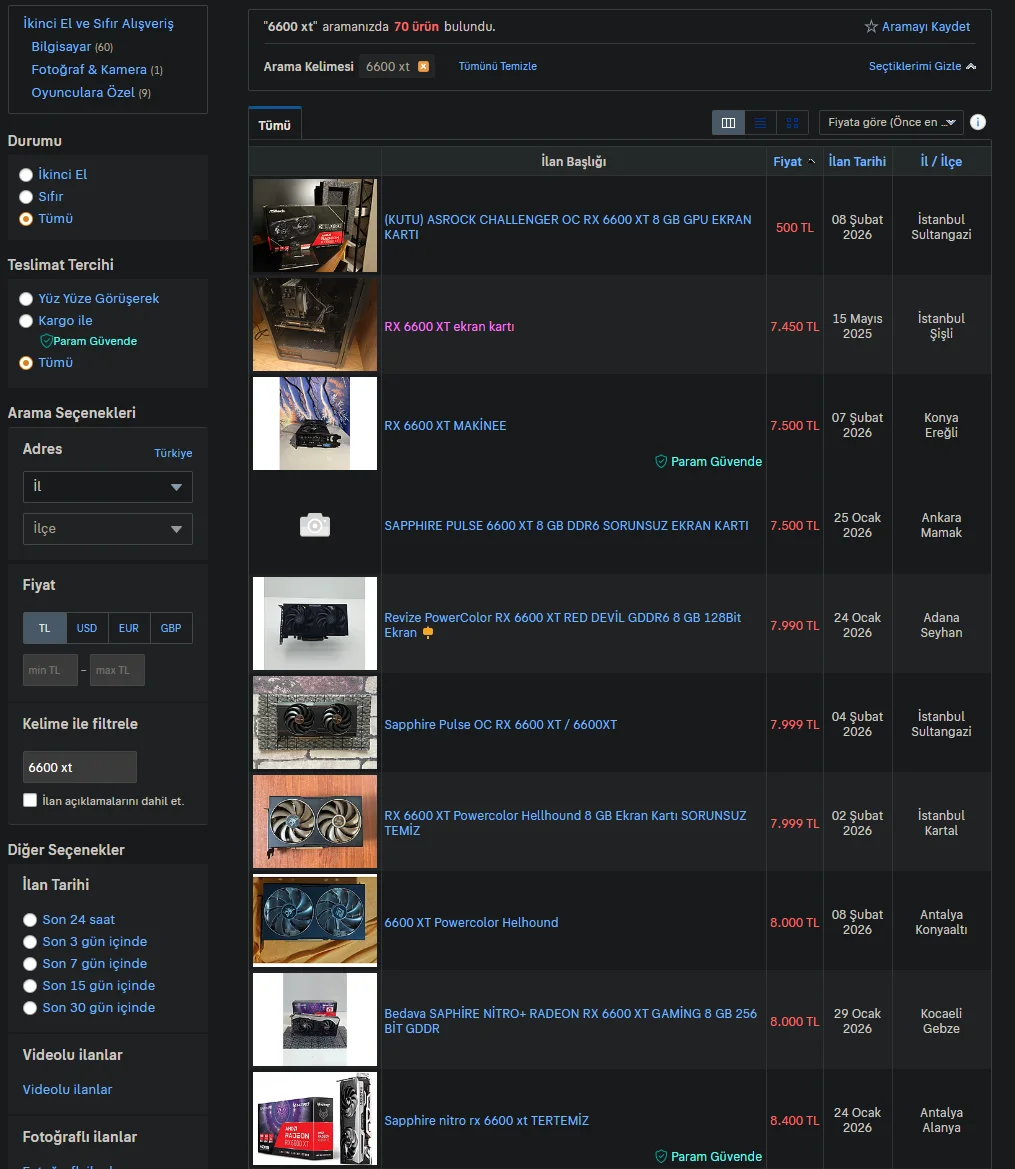Remove the 6600 xt search keyword tag

pos(424,66)
